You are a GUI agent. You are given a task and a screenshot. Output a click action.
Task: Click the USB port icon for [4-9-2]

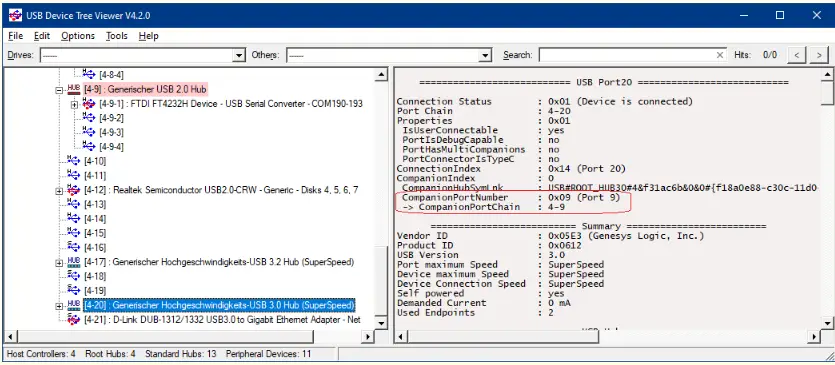click(89, 118)
